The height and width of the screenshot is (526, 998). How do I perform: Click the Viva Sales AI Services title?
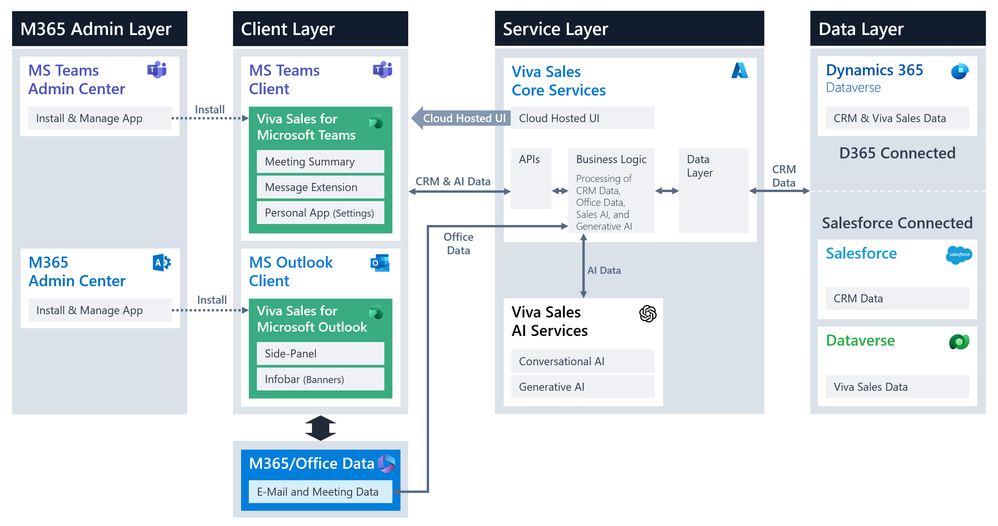click(x=550, y=321)
